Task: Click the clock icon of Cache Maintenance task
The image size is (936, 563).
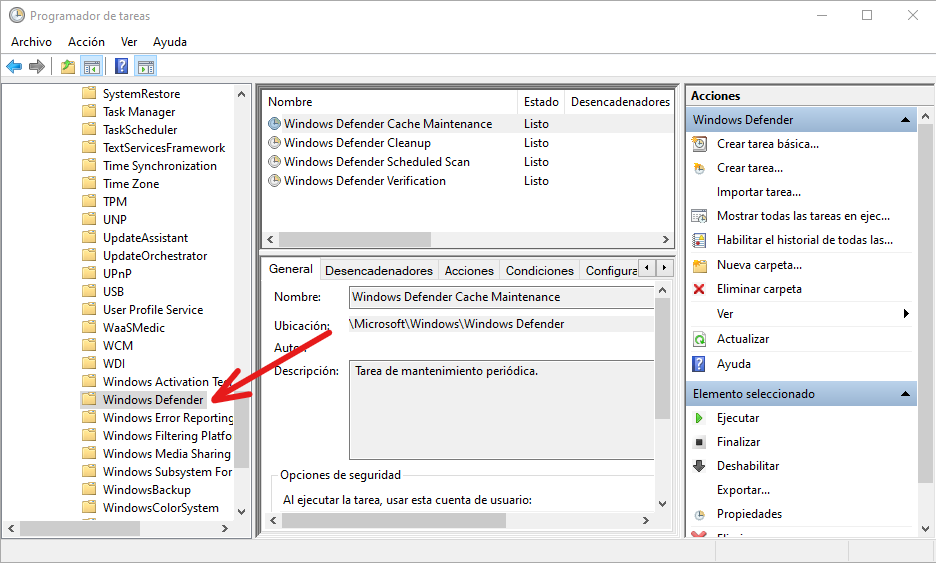Action: click(274, 124)
